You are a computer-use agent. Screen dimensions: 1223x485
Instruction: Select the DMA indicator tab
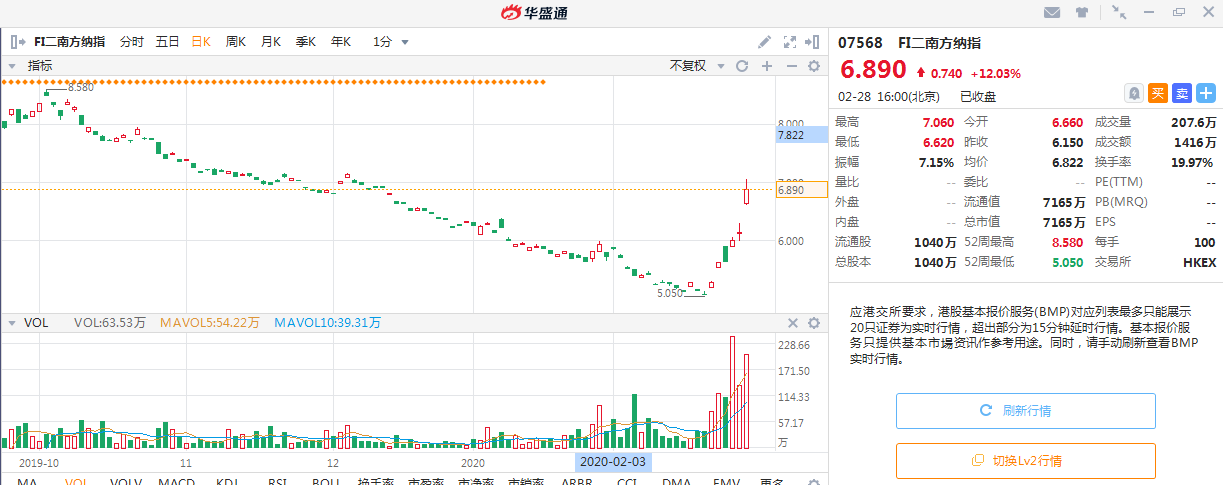click(x=677, y=481)
